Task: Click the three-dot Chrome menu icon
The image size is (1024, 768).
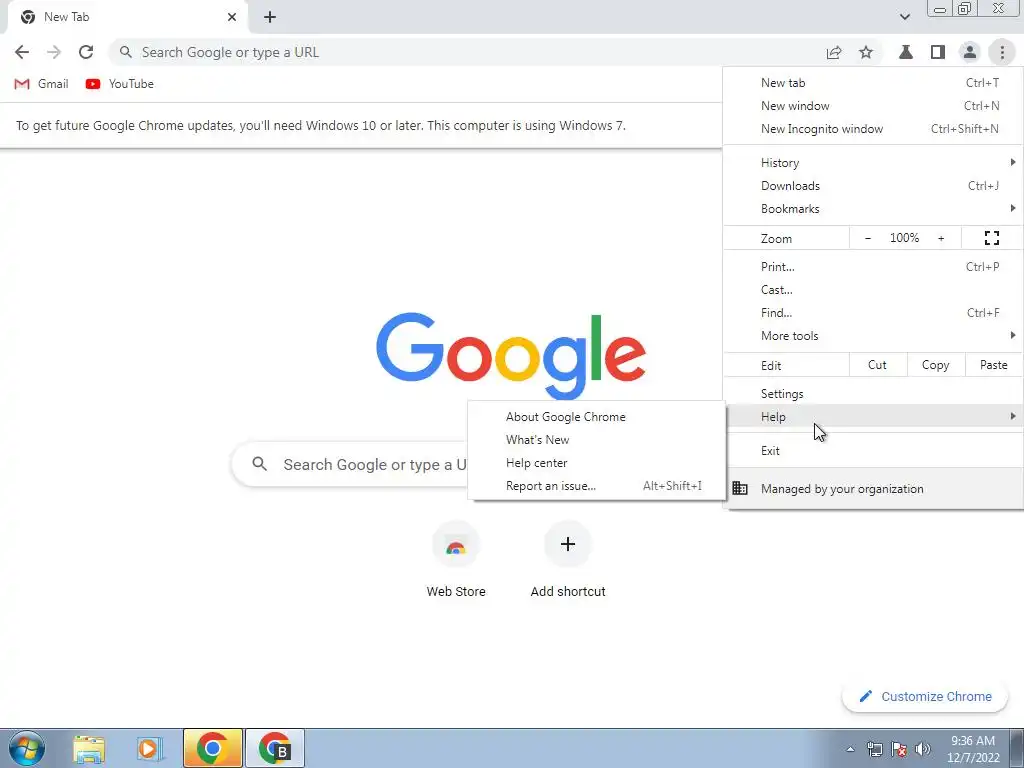Action: (1002, 52)
